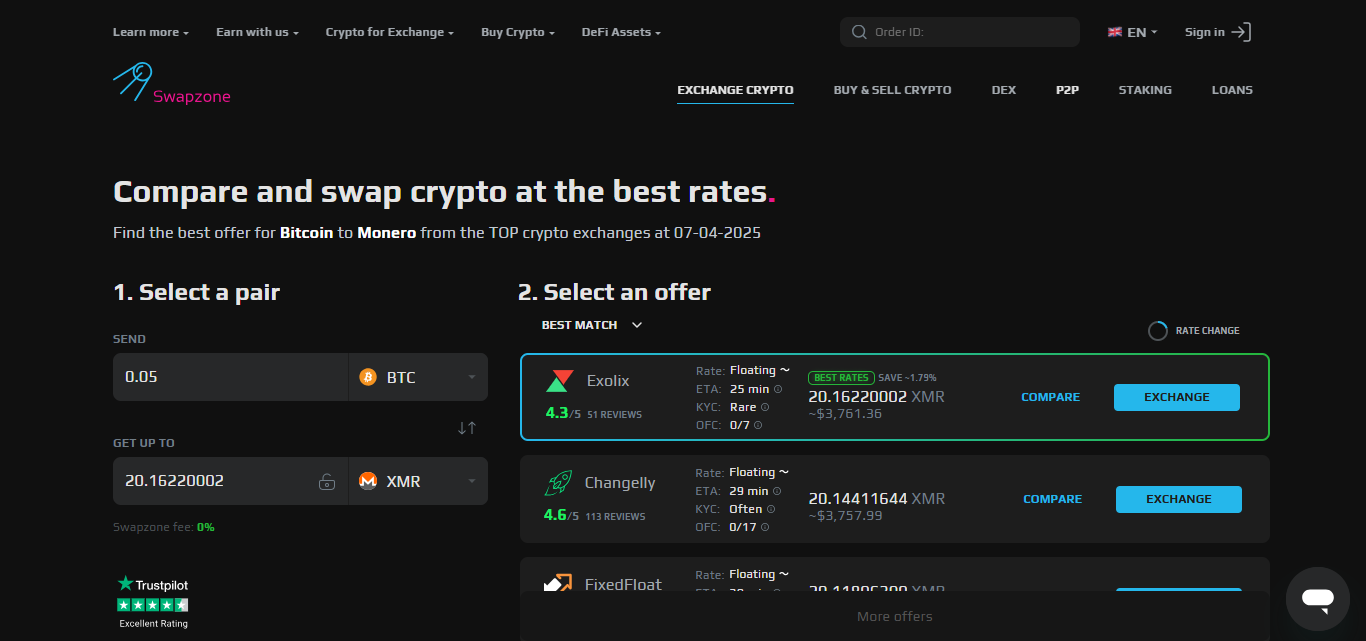Click info icon next to Changelly KYC Often
1366x641 pixels.
point(771,509)
